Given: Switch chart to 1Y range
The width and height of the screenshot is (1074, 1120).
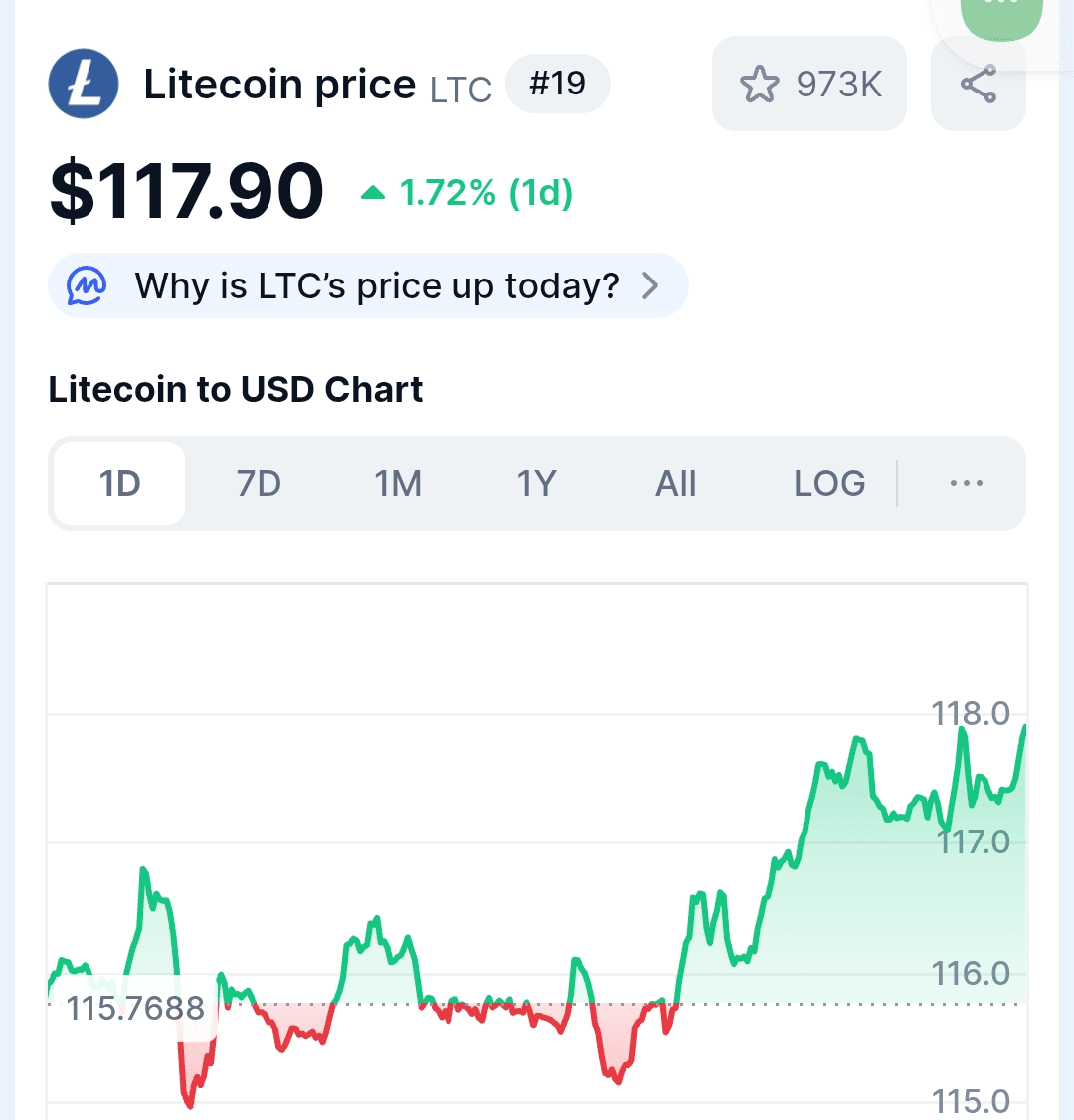Looking at the screenshot, I should click(536, 483).
